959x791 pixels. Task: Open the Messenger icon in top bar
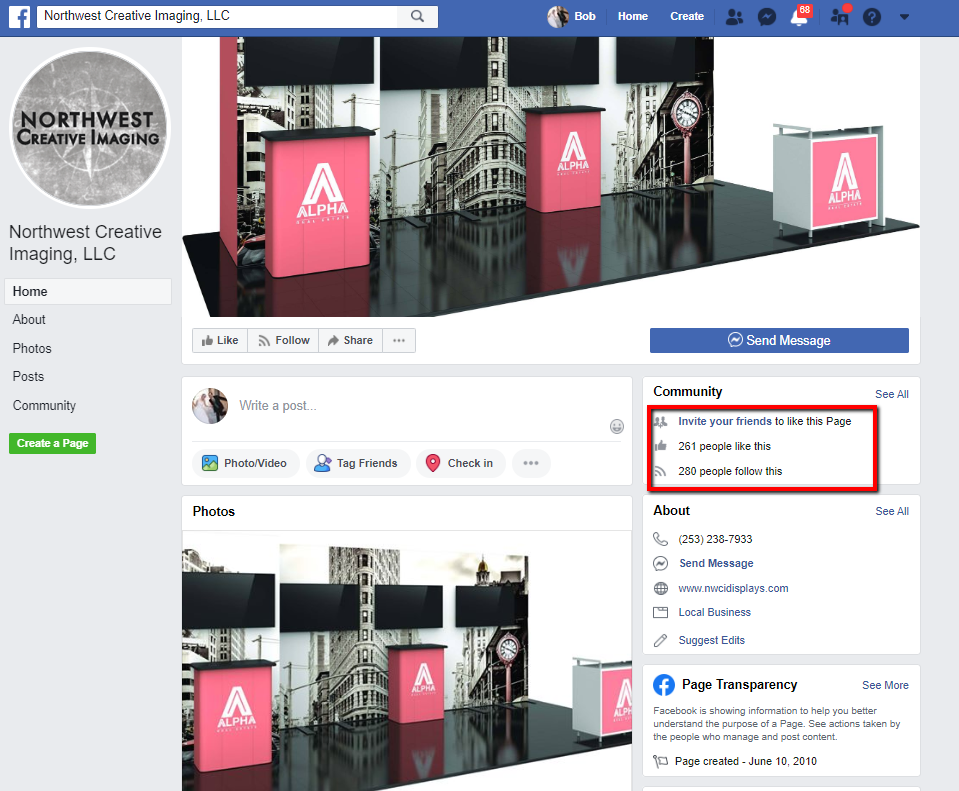(x=766, y=17)
